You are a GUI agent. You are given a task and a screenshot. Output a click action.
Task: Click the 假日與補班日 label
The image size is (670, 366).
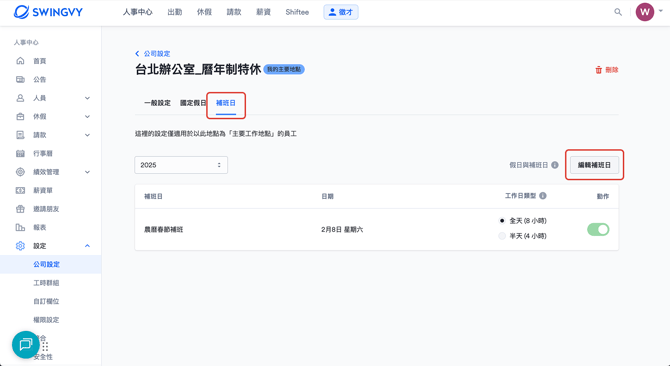point(529,165)
